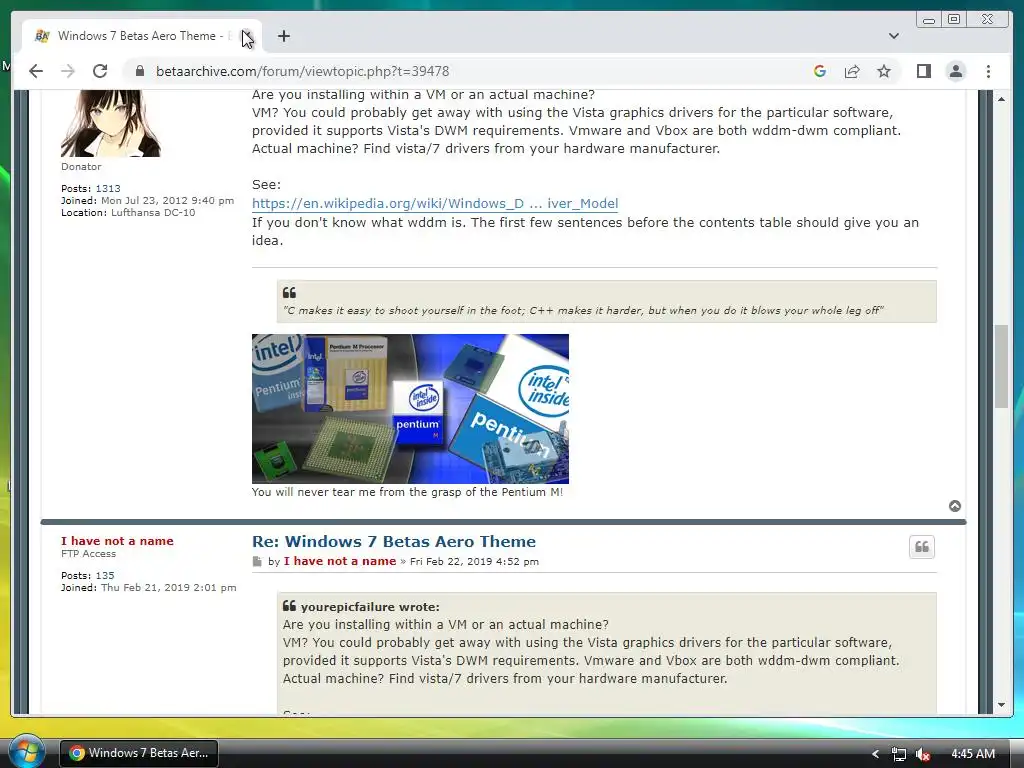Jump to top using the up-arrow icon
Screen dimensions: 1024x768
tap(955, 506)
